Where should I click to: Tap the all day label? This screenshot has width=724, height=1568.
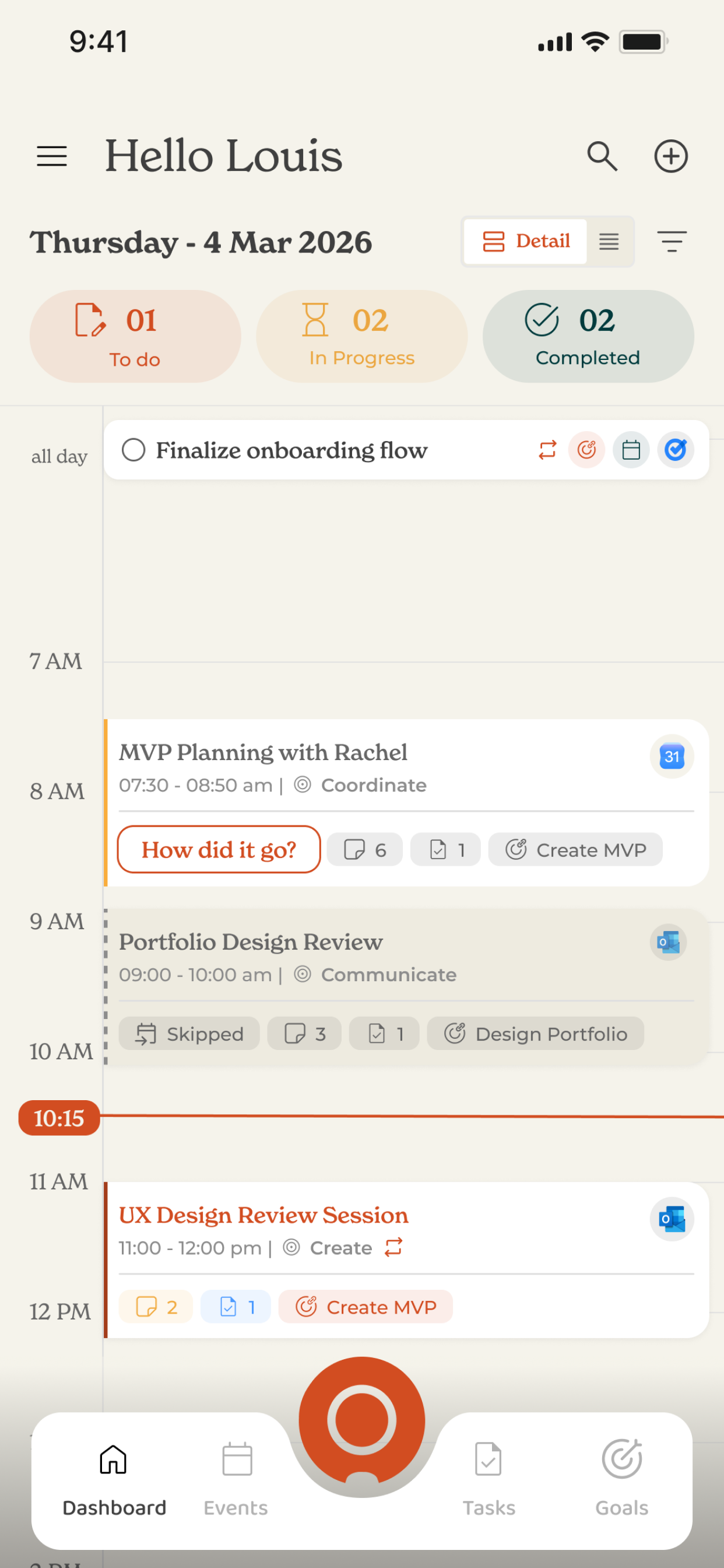[59, 456]
